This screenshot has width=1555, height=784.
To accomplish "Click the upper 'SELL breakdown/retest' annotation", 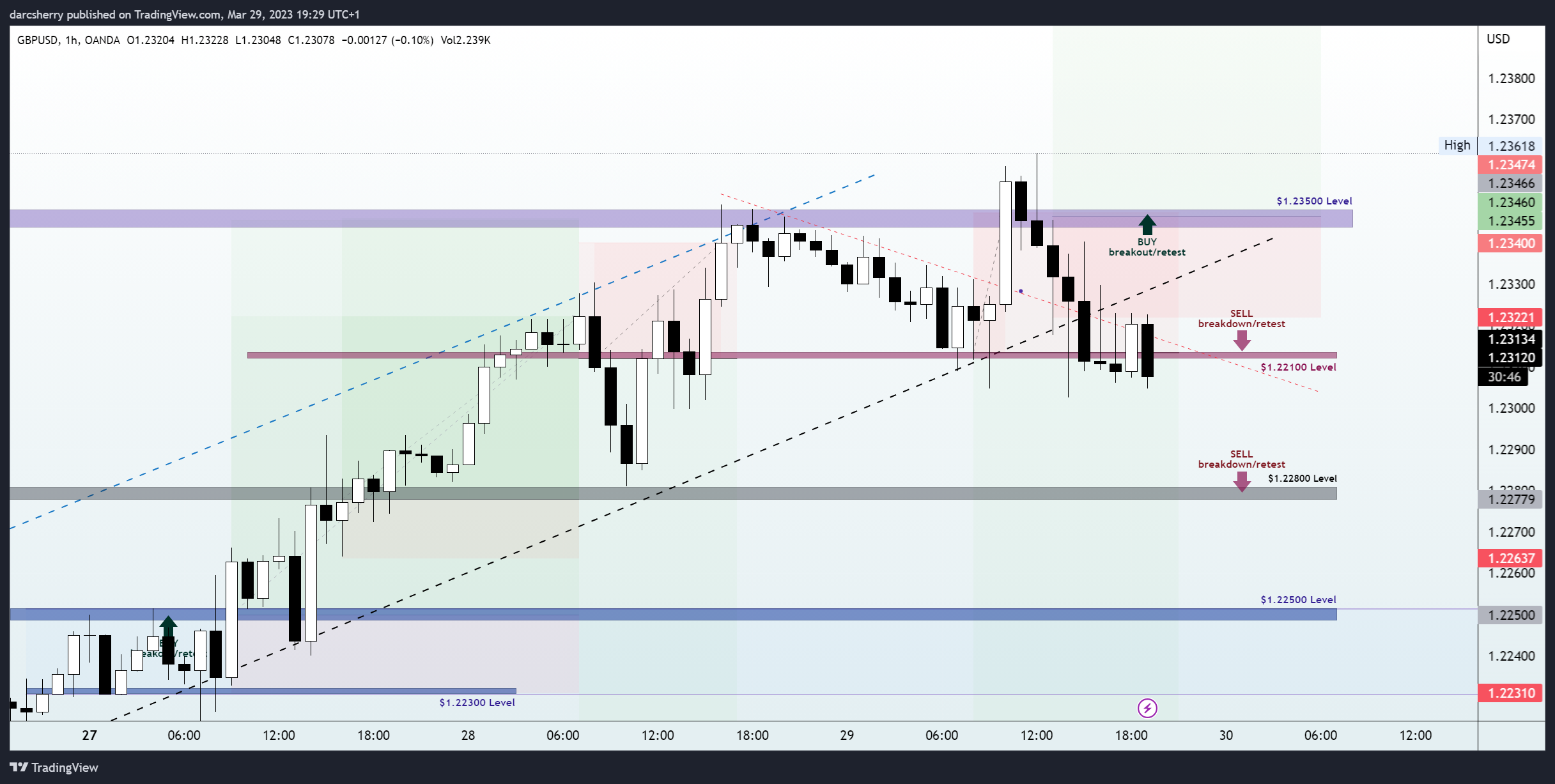I will click(1241, 318).
